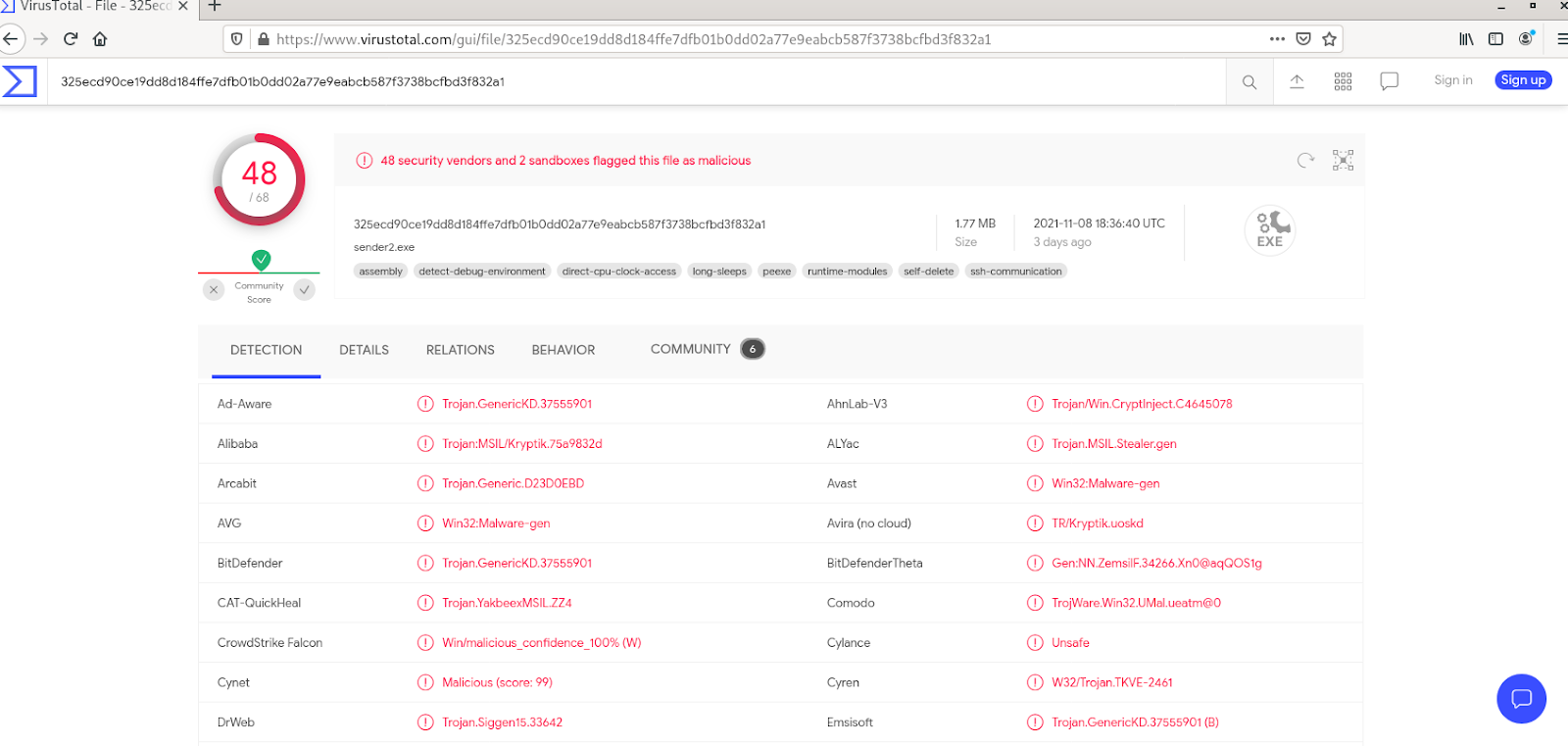Switch to the COMMUNITY tab
This screenshot has height=746, width=1568.
[707, 349]
